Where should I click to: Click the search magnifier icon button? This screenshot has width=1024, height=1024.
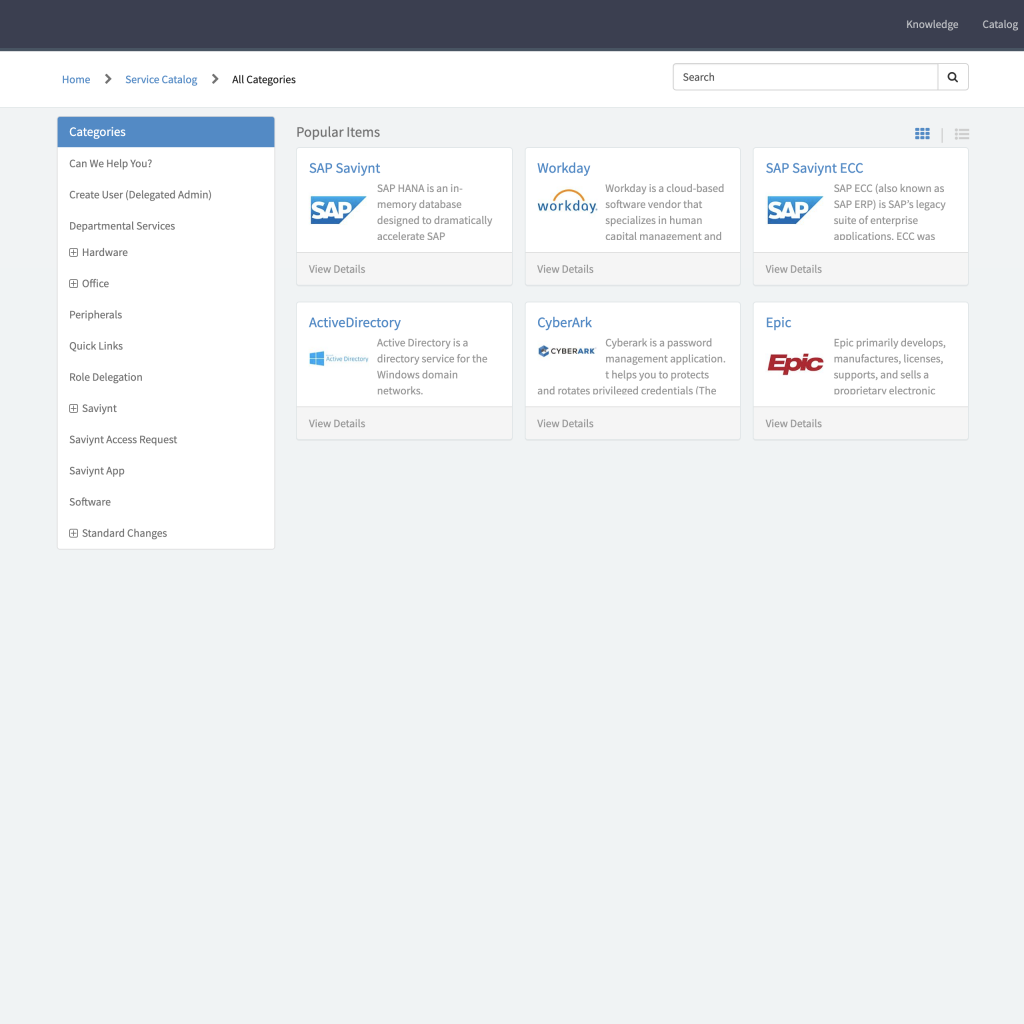coord(953,77)
